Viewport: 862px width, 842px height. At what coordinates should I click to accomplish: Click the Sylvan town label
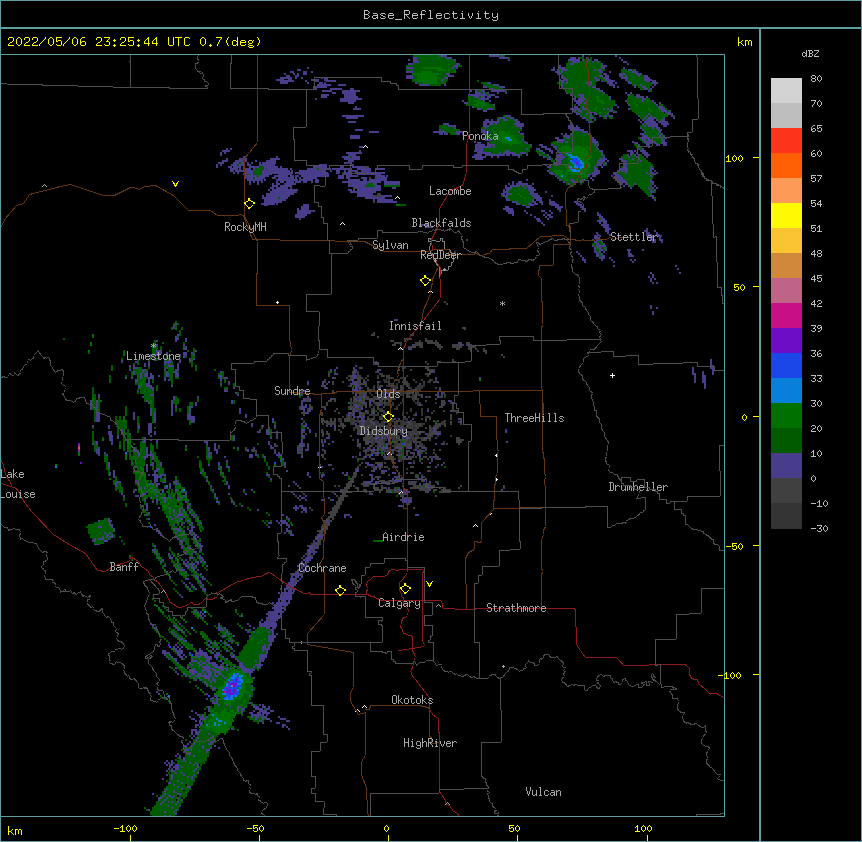[390, 245]
